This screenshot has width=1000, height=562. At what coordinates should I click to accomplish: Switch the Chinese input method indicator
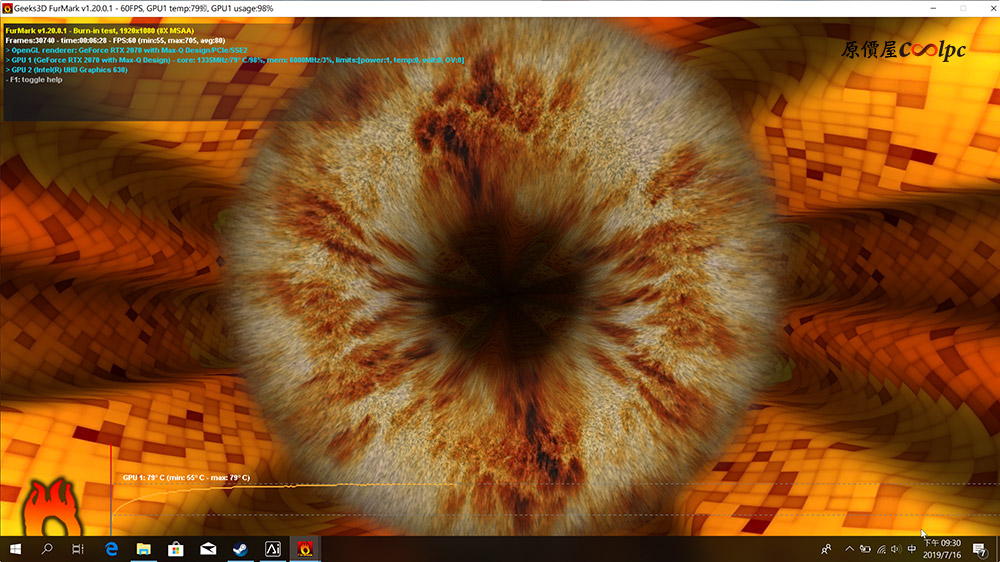click(x=912, y=549)
